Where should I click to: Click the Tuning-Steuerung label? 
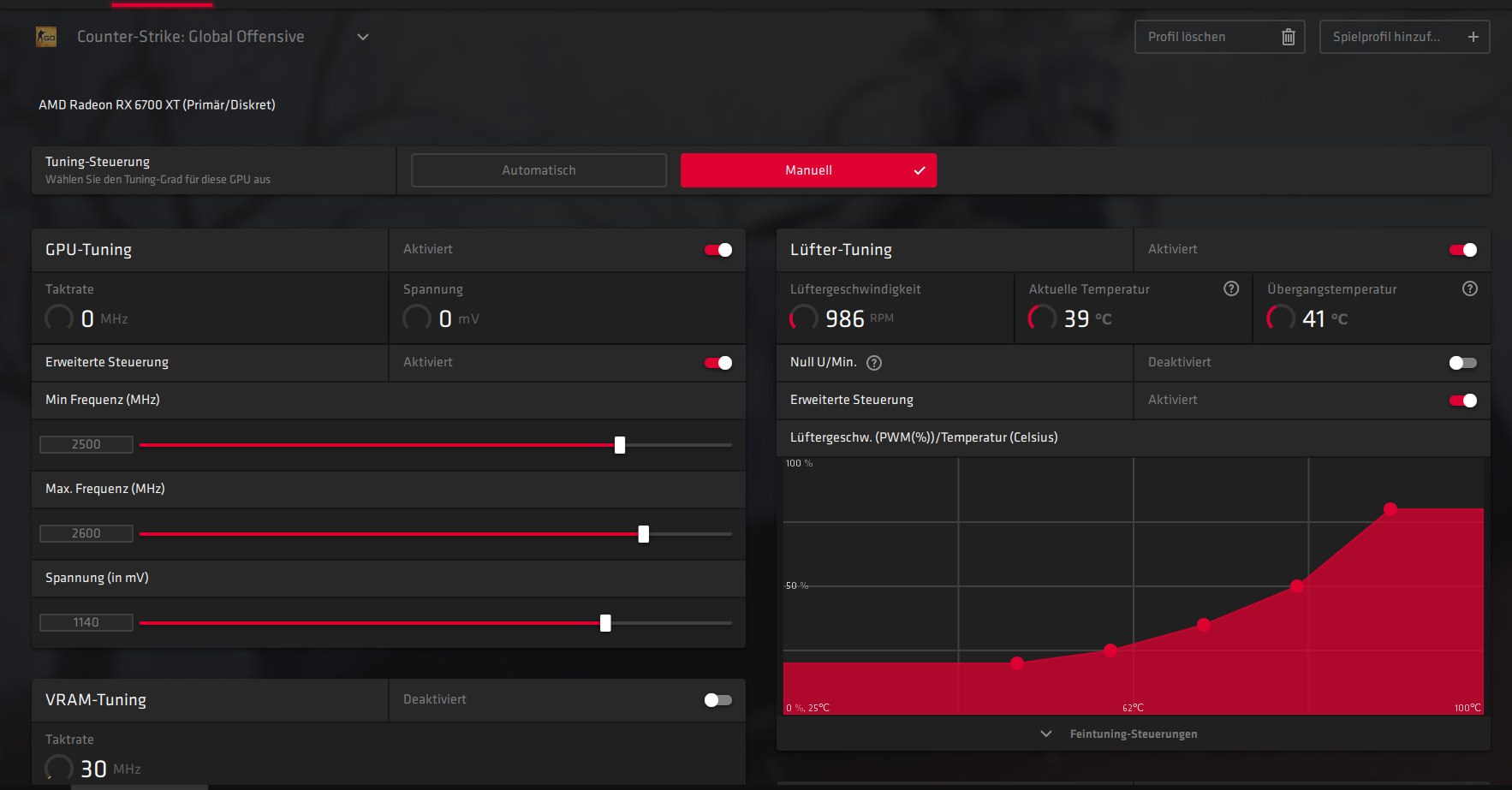coord(98,162)
